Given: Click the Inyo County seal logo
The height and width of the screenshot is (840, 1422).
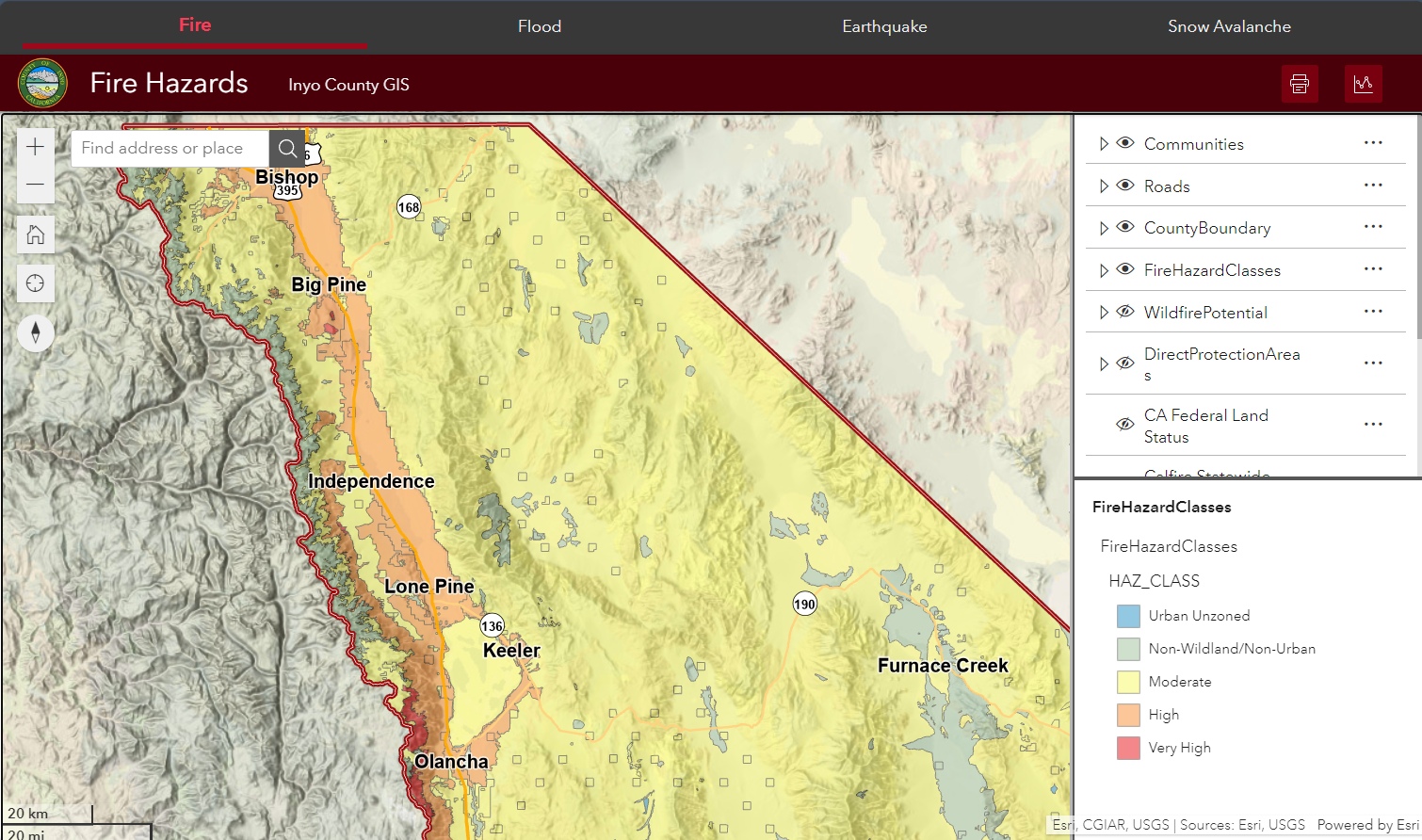Looking at the screenshot, I should pyautogui.click(x=42, y=83).
